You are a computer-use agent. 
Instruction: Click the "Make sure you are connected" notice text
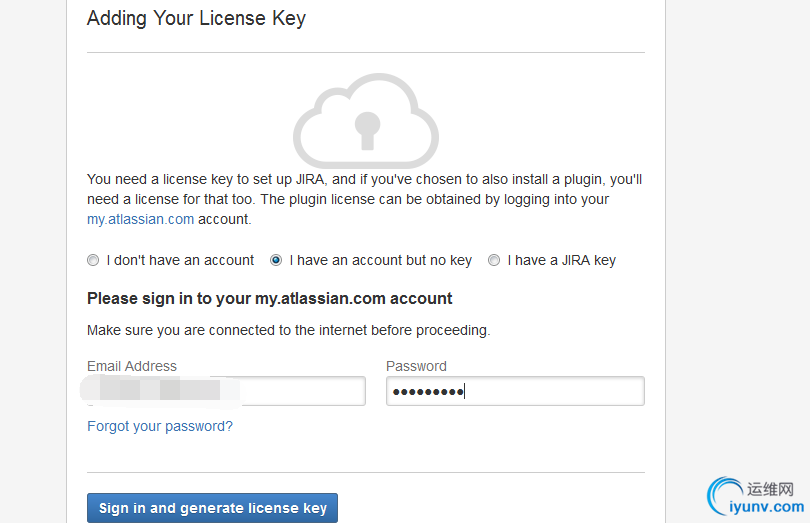288,330
